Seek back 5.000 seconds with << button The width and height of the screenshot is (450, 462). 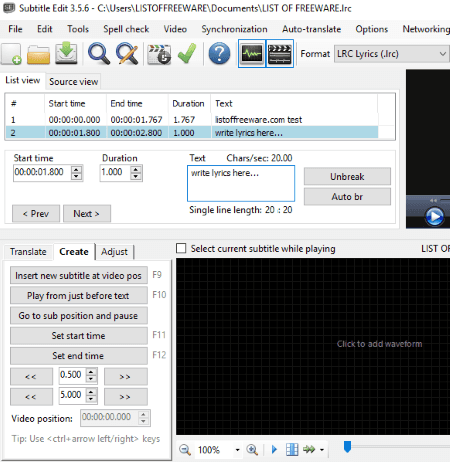click(x=31, y=397)
